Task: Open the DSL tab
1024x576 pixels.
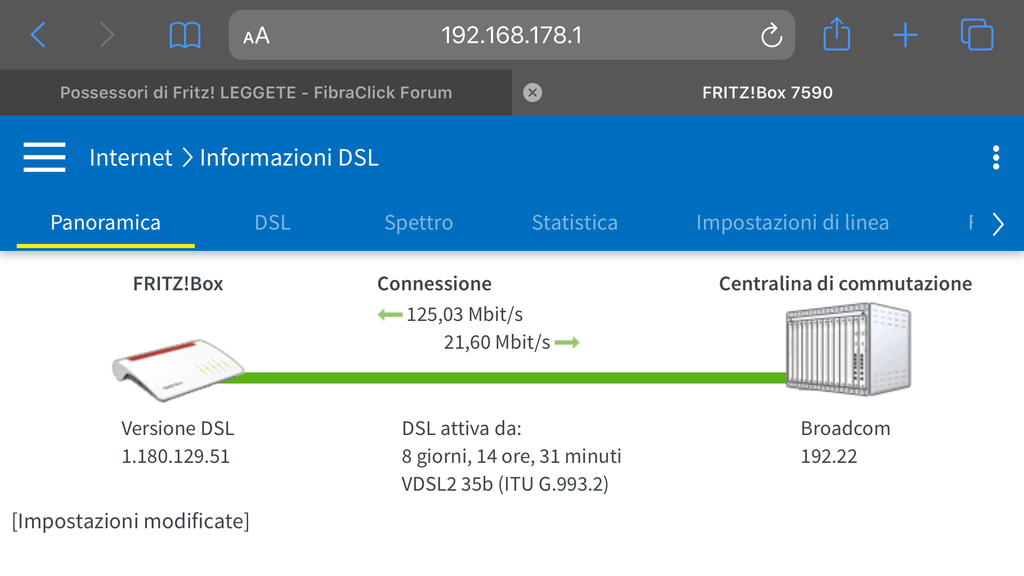Action: click(x=272, y=222)
